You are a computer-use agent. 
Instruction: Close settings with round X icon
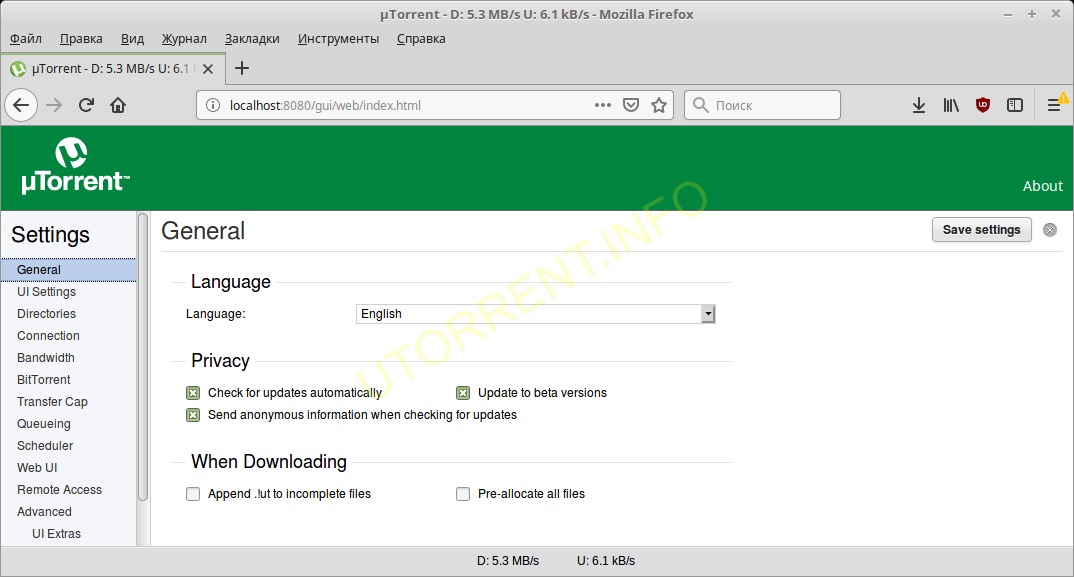(x=1049, y=230)
